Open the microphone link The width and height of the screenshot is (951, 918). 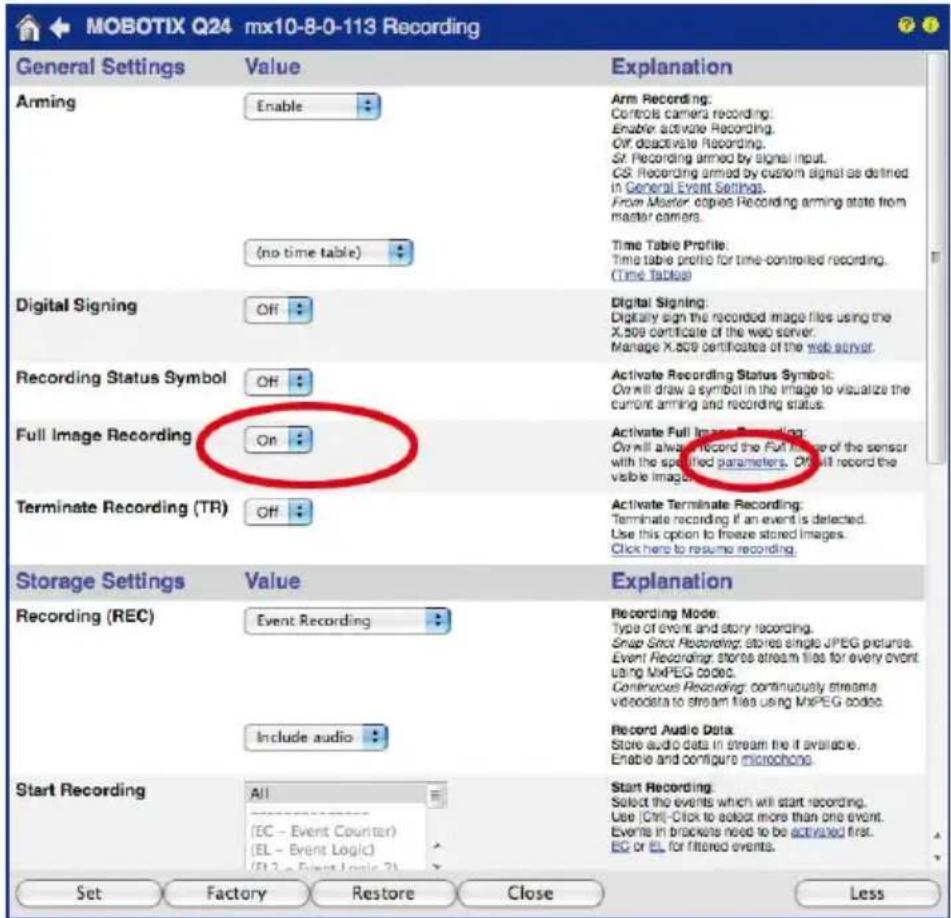tap(776, 759)
